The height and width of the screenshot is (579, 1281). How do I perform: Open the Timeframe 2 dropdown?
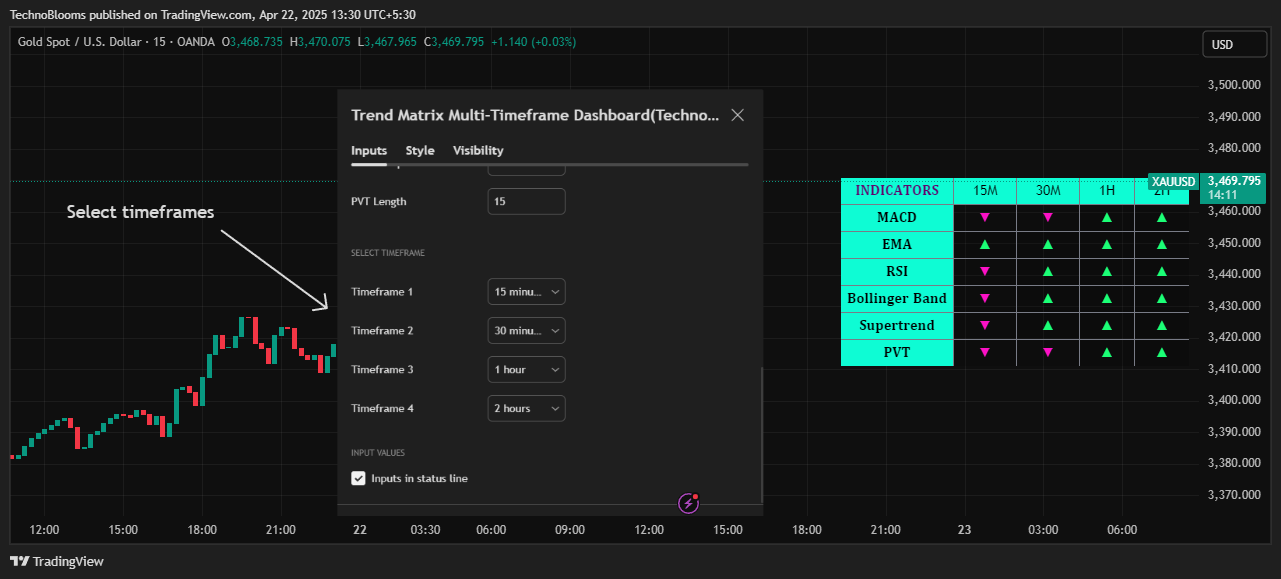pyautogui.click(x=526, y=331)
